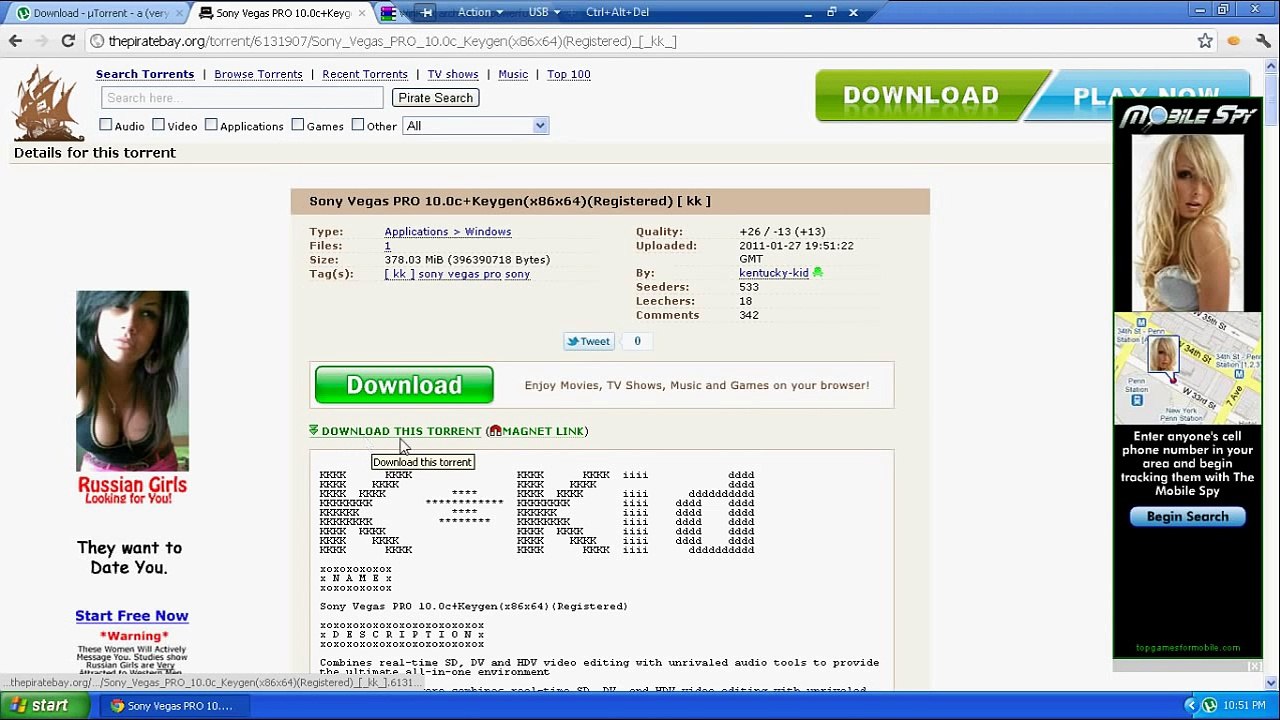Close the uTorrent download tab
The width and height of the screenshot is (1280, 720).
(x=181, y=13)
